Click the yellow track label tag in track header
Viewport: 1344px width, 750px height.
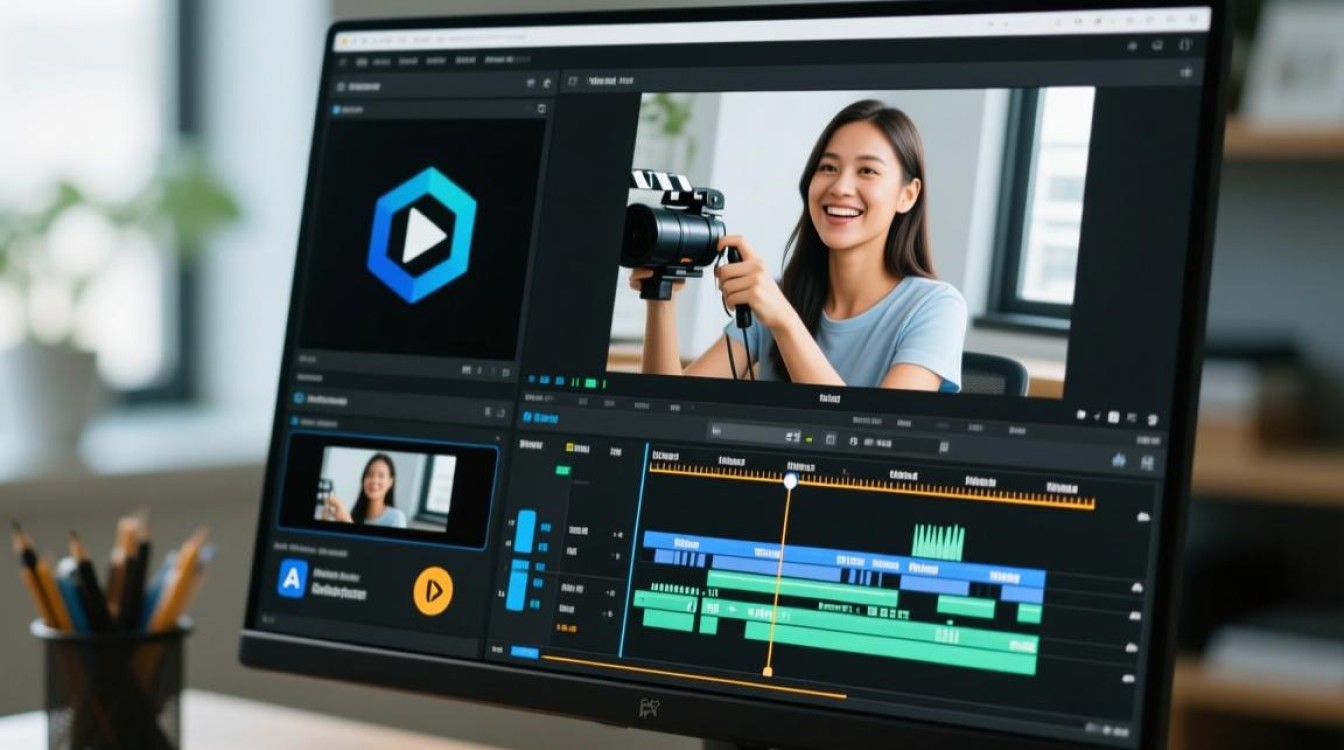click(x=570, y=447)
